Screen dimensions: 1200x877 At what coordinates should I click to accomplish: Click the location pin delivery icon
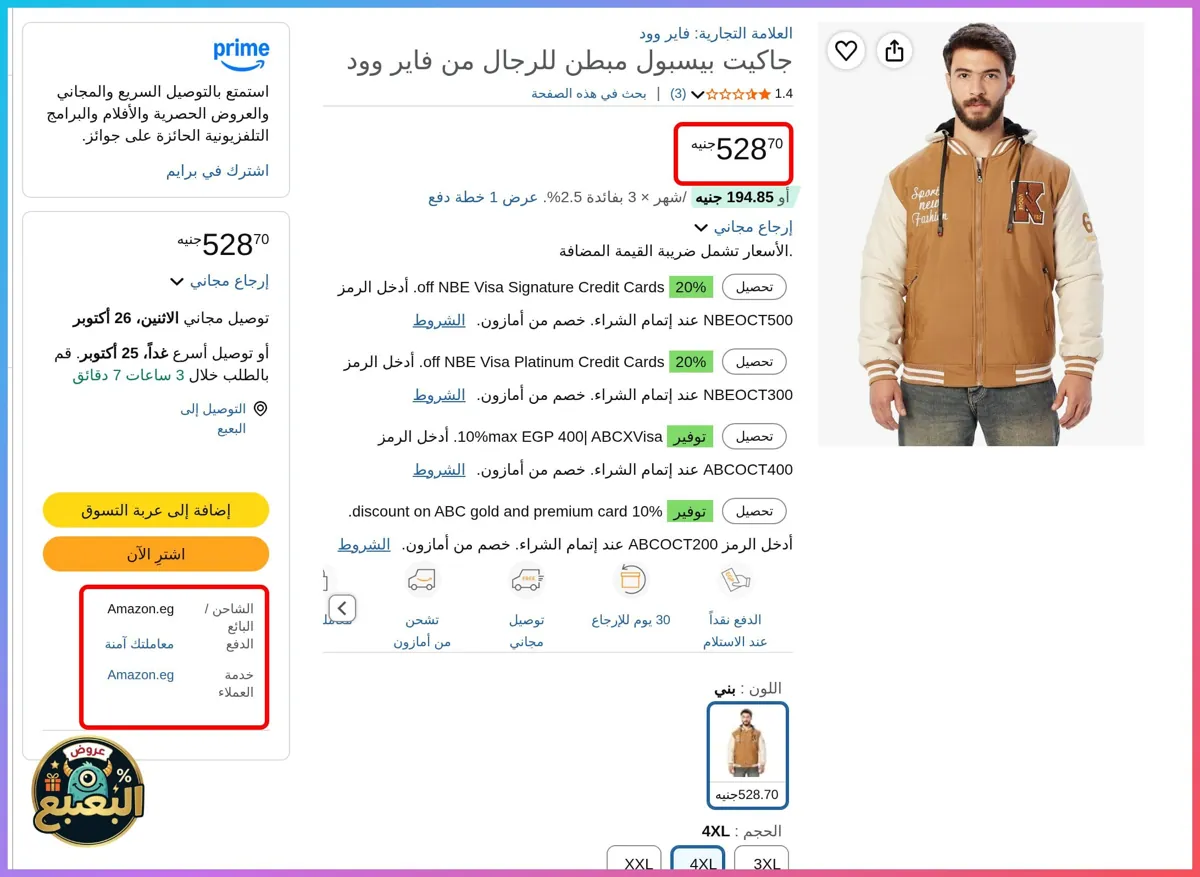260,409
